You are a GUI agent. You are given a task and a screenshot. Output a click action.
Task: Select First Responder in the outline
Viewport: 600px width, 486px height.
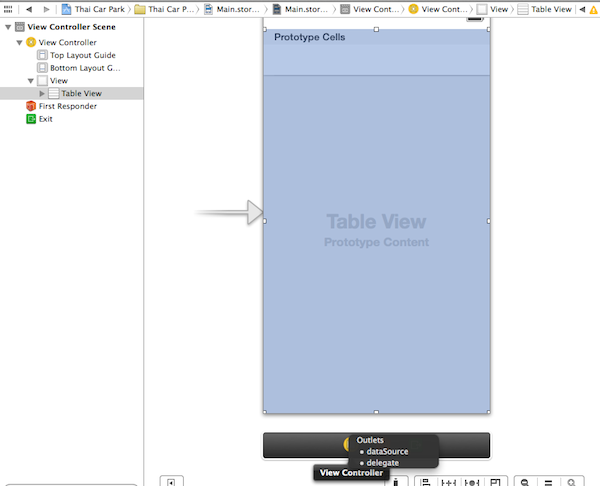click(x=61, y=106)
